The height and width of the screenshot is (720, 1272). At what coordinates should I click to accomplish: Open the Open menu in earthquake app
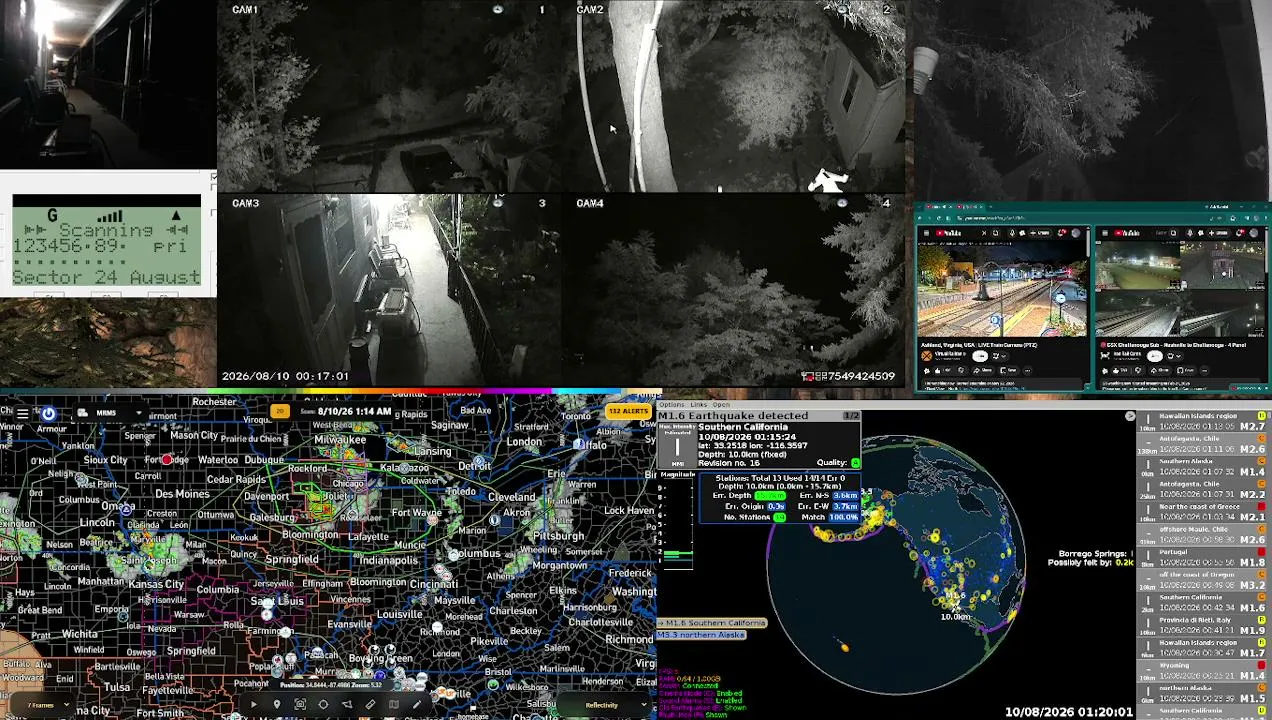(721, 405)
